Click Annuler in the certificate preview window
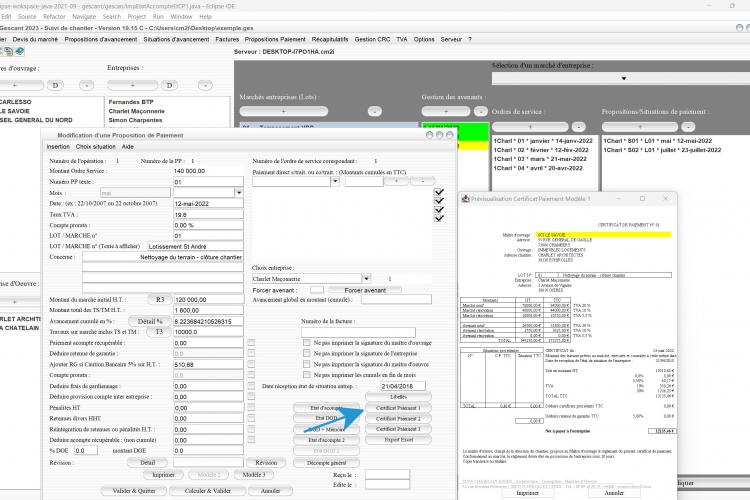 614,492
